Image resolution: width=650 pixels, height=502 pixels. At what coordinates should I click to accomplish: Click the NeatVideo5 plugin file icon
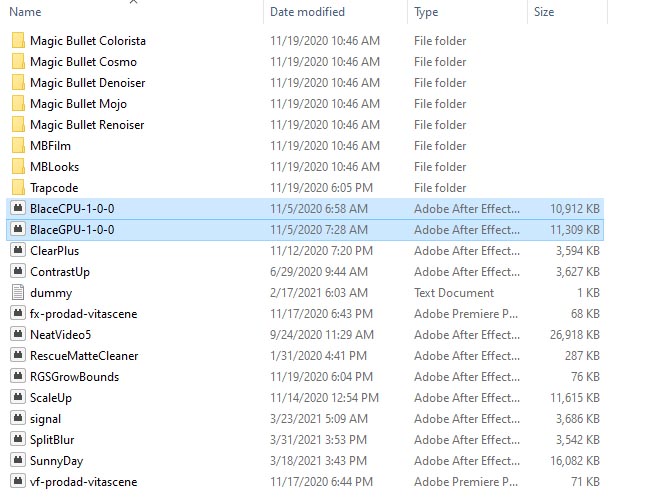click(x=18, y=334)
